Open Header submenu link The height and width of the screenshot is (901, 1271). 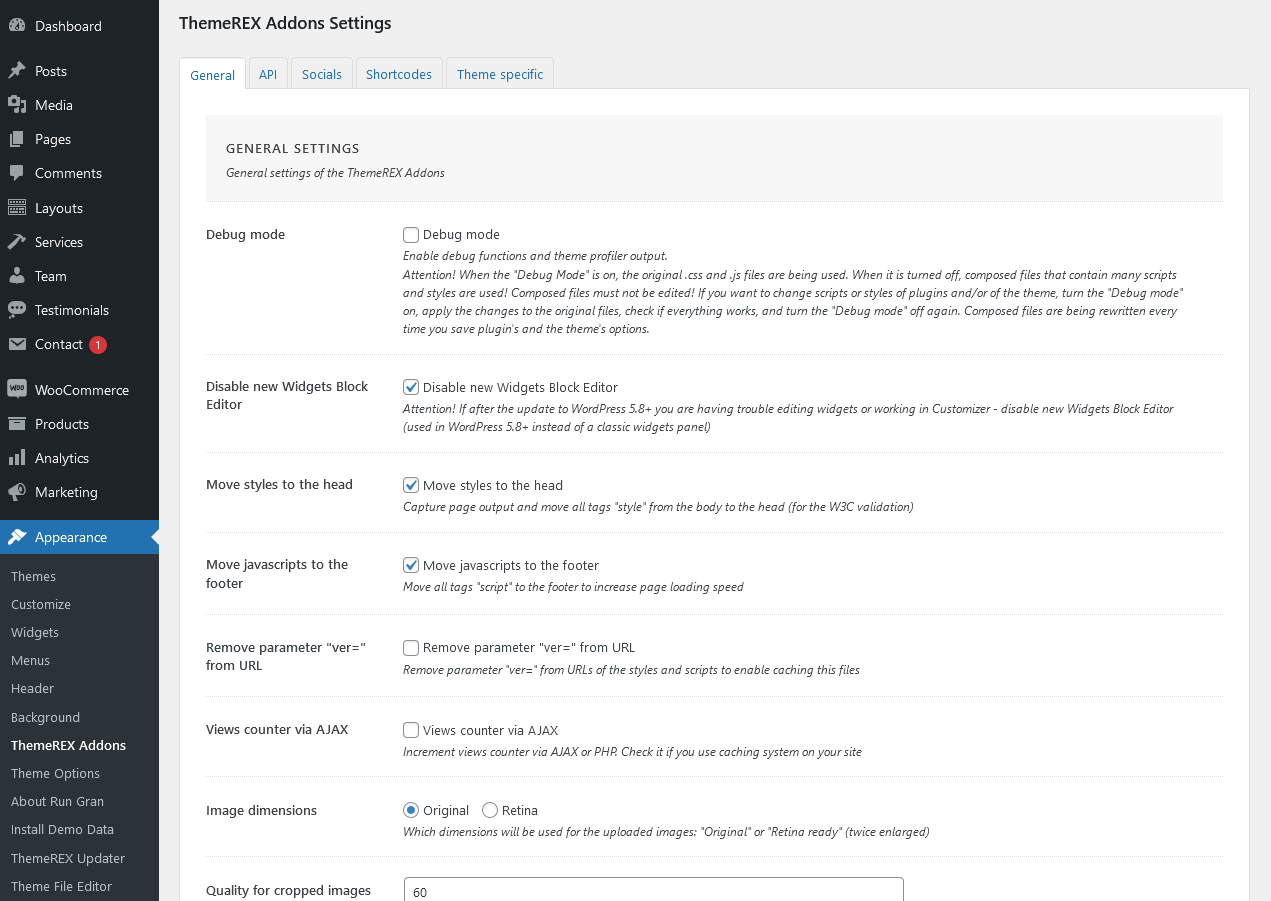[32, 688]
